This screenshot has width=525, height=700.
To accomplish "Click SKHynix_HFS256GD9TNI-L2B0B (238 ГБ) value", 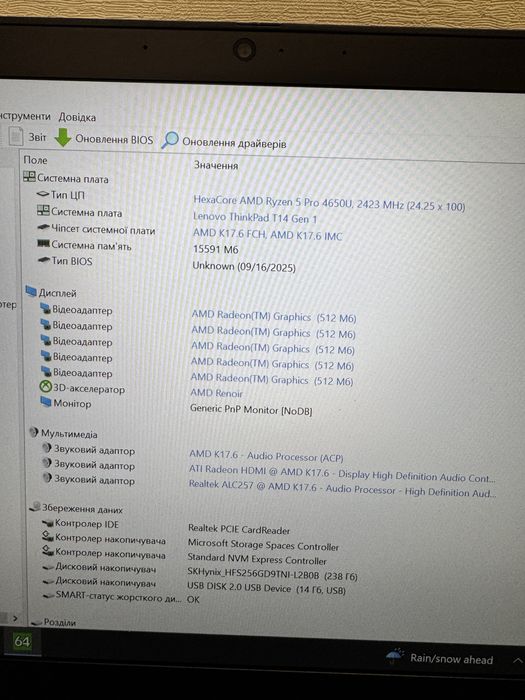I will coord(272,574).
